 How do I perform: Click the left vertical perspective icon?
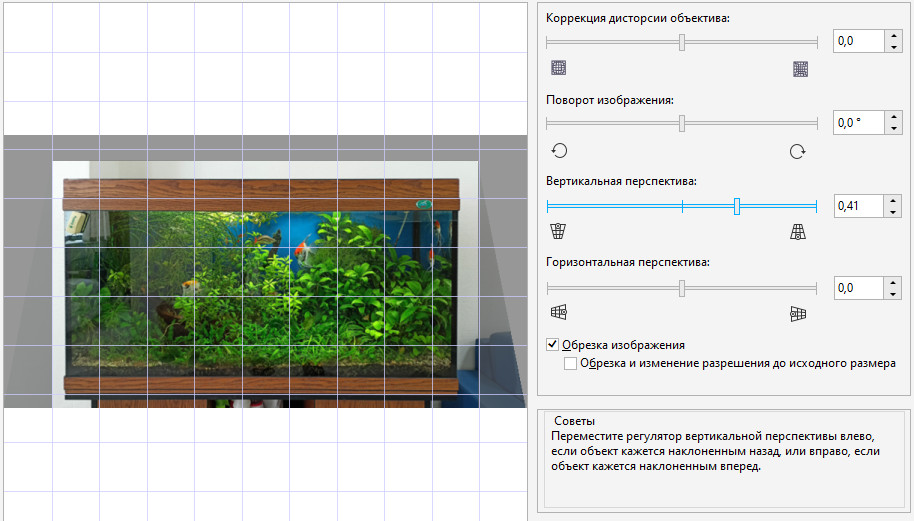[x=559, y=232]
